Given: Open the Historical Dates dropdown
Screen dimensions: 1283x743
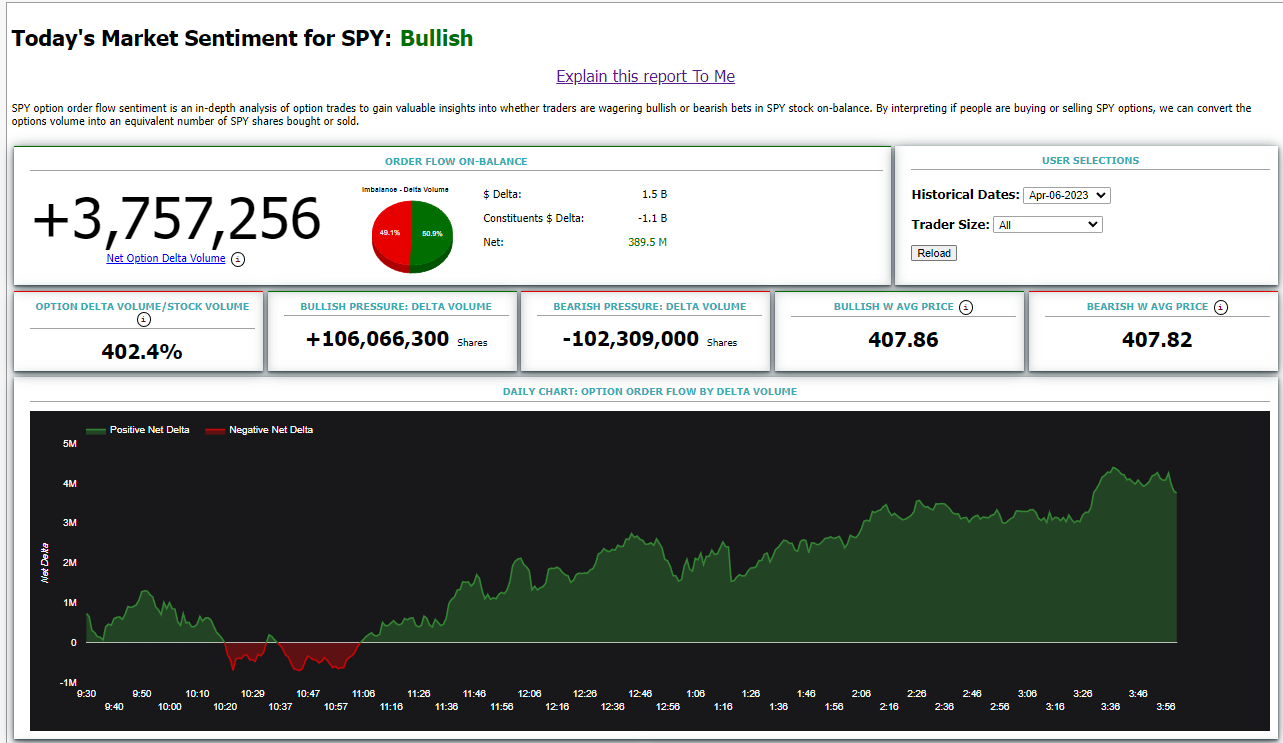Looking at the screenshot, I should point(1067,195).
